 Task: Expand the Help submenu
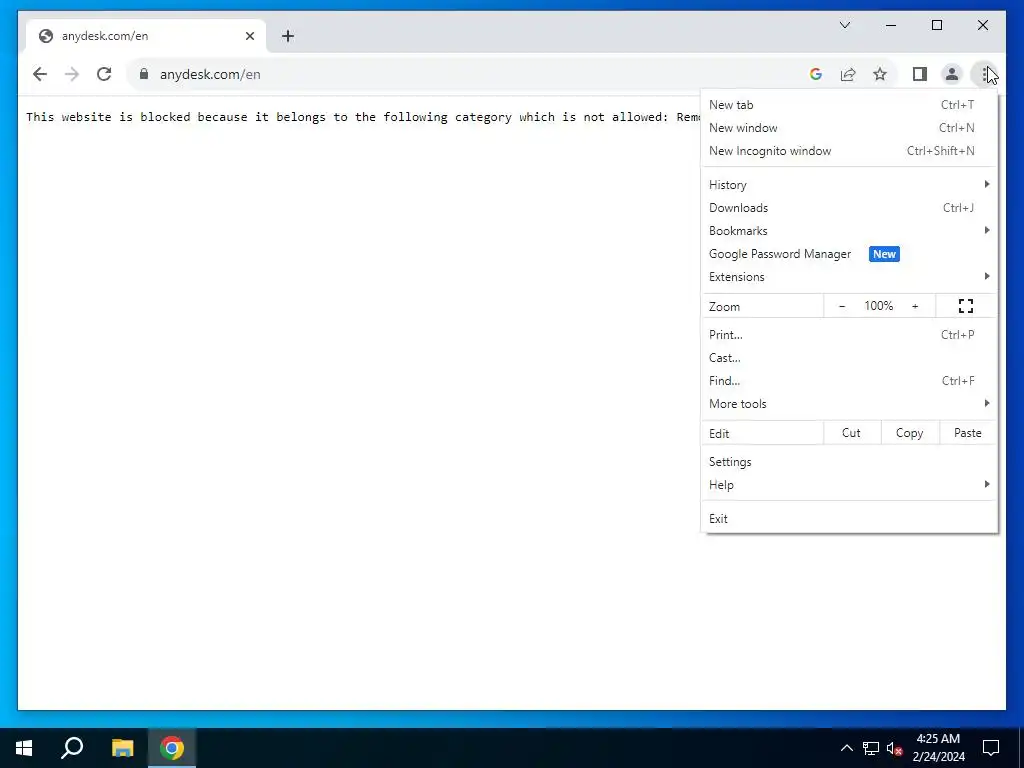(x=849, y=485)
